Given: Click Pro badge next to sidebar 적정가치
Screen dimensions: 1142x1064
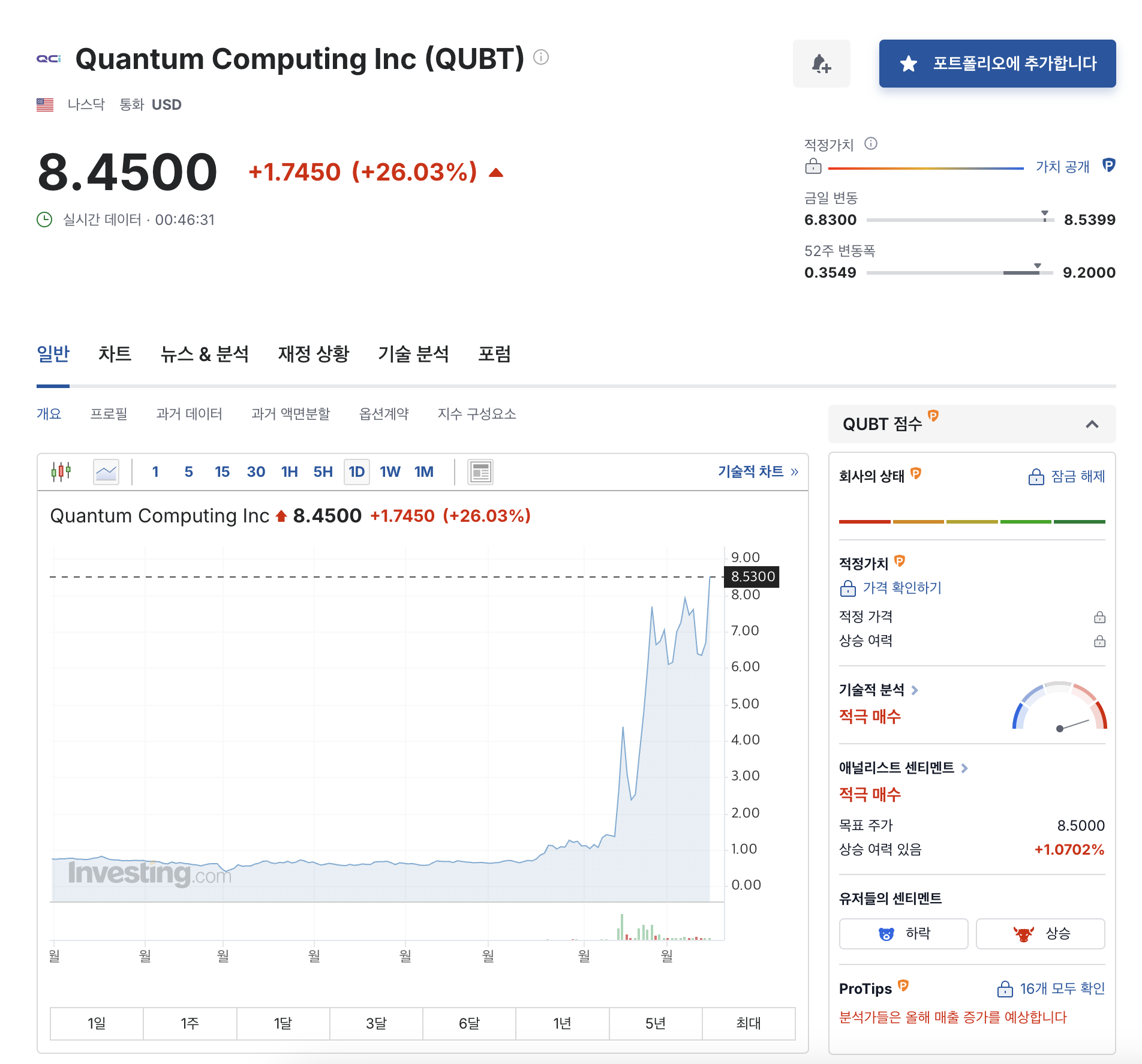Looking at the screenshot, I should click(x=900, y=561).
